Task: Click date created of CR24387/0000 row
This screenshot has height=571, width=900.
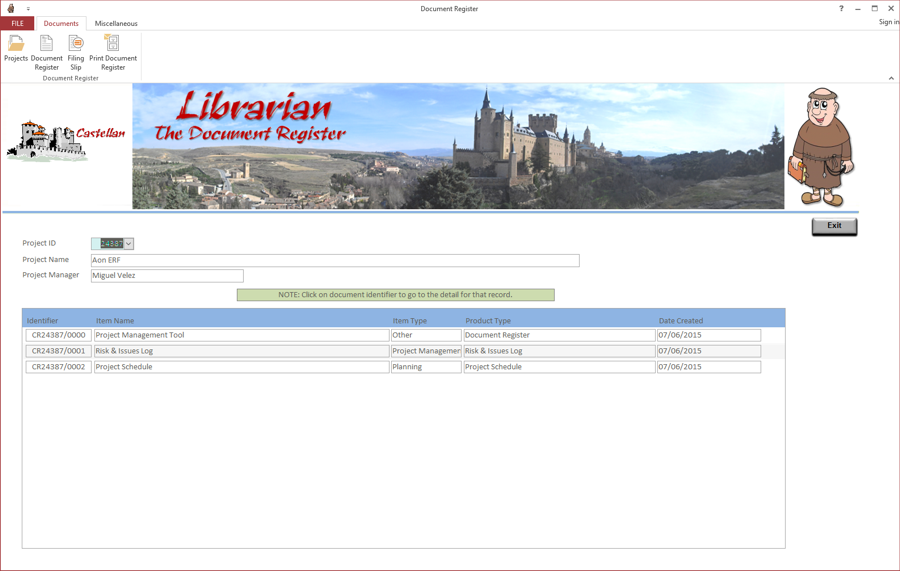Action: pos(709,335)
